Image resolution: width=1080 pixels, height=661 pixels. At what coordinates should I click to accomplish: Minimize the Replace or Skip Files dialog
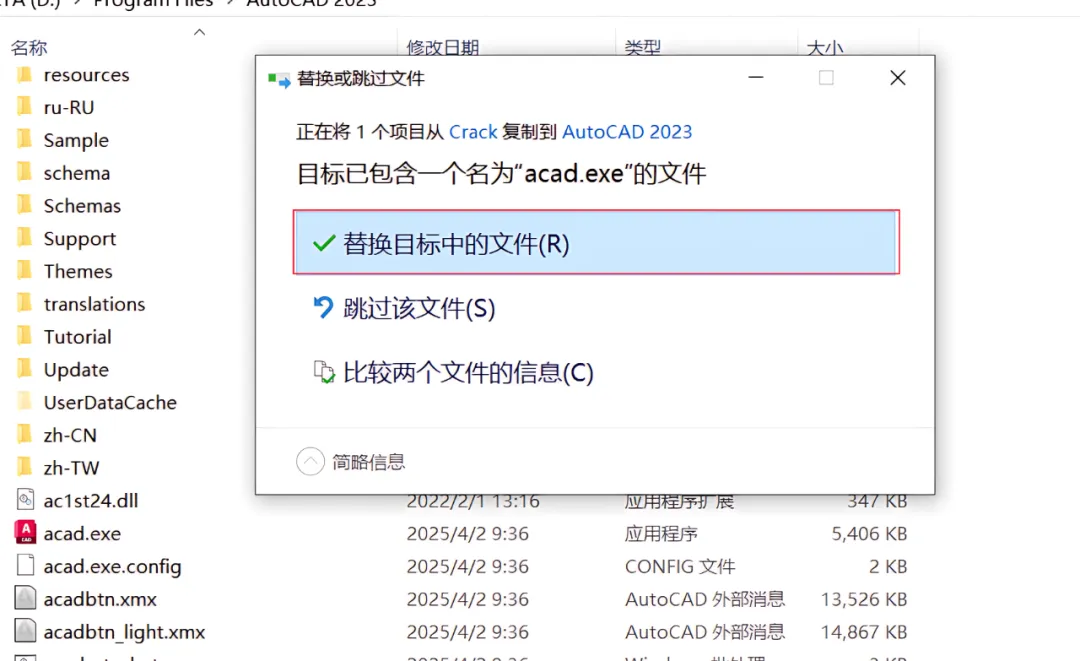(756, 78)
